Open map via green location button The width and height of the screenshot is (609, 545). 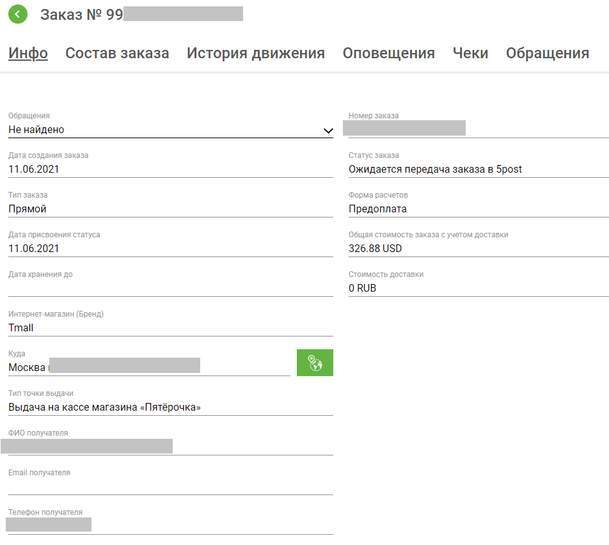[314, 363]
